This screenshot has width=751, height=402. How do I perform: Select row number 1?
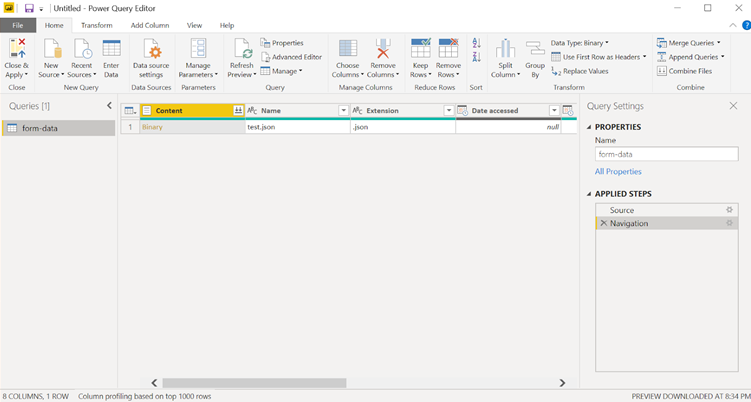coord(130,127)
